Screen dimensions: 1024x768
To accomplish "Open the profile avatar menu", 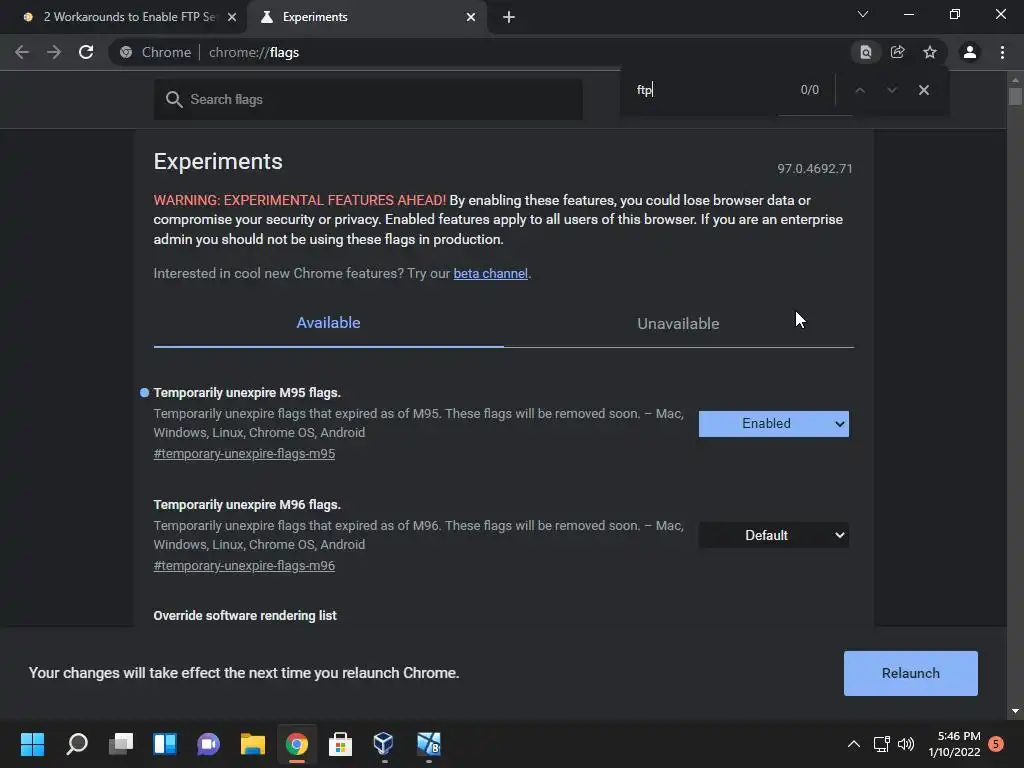I will (970, 52).
